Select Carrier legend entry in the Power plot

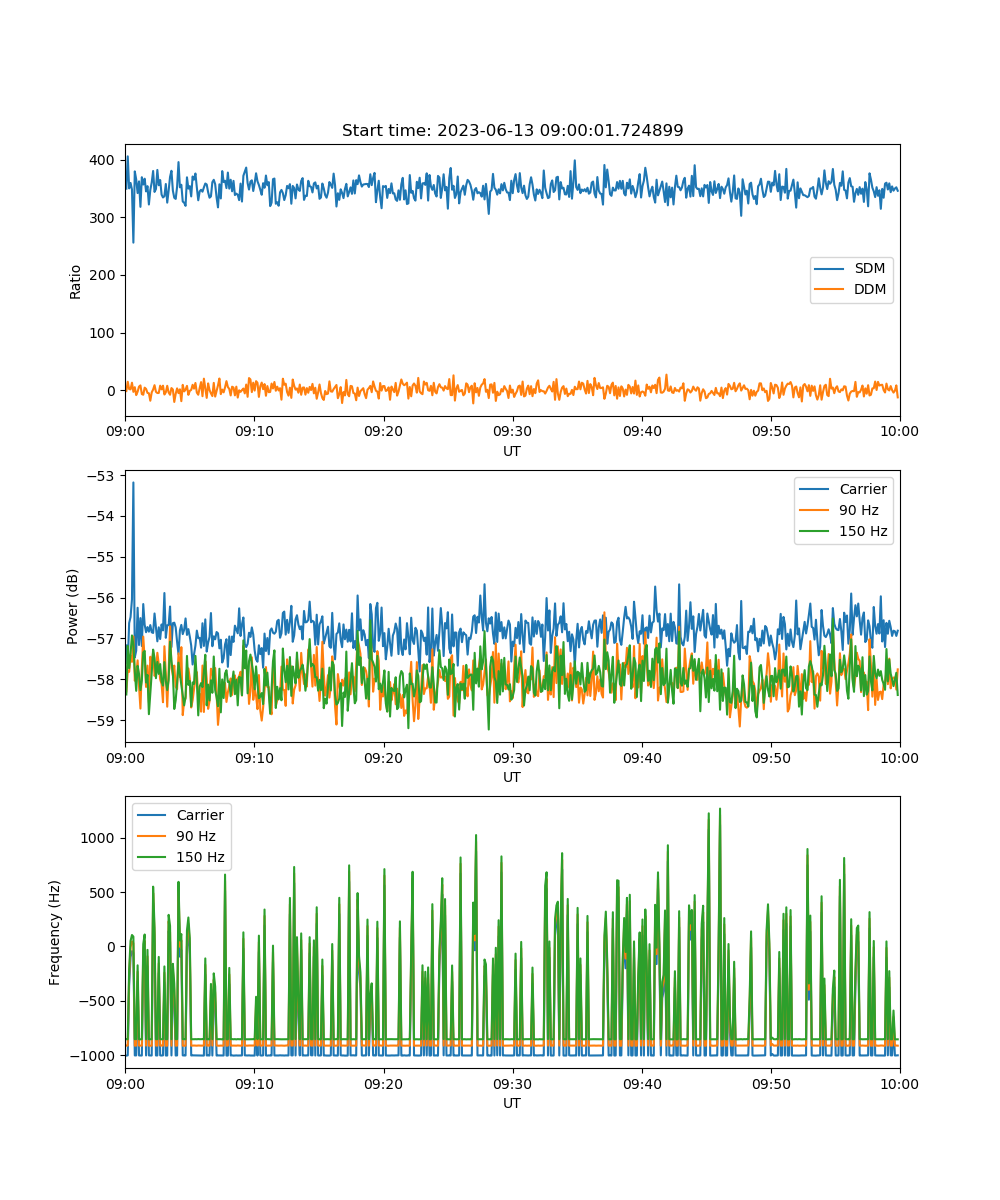[843, 489]
